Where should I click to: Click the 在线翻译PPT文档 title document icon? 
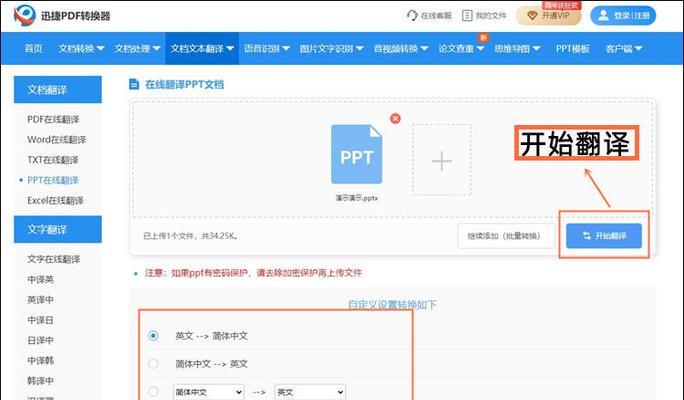pyautogui.click(x=134, y=84)
